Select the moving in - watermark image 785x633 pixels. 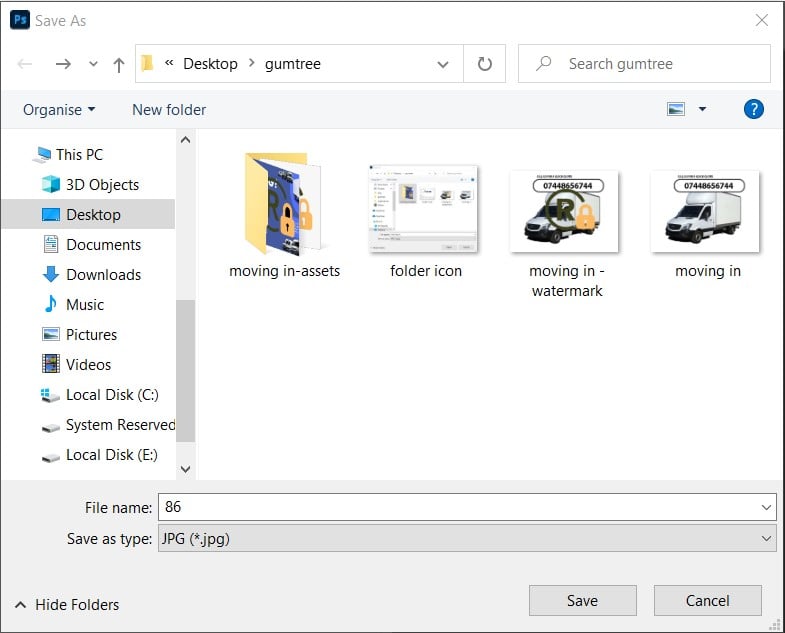[x=567, y=233]
